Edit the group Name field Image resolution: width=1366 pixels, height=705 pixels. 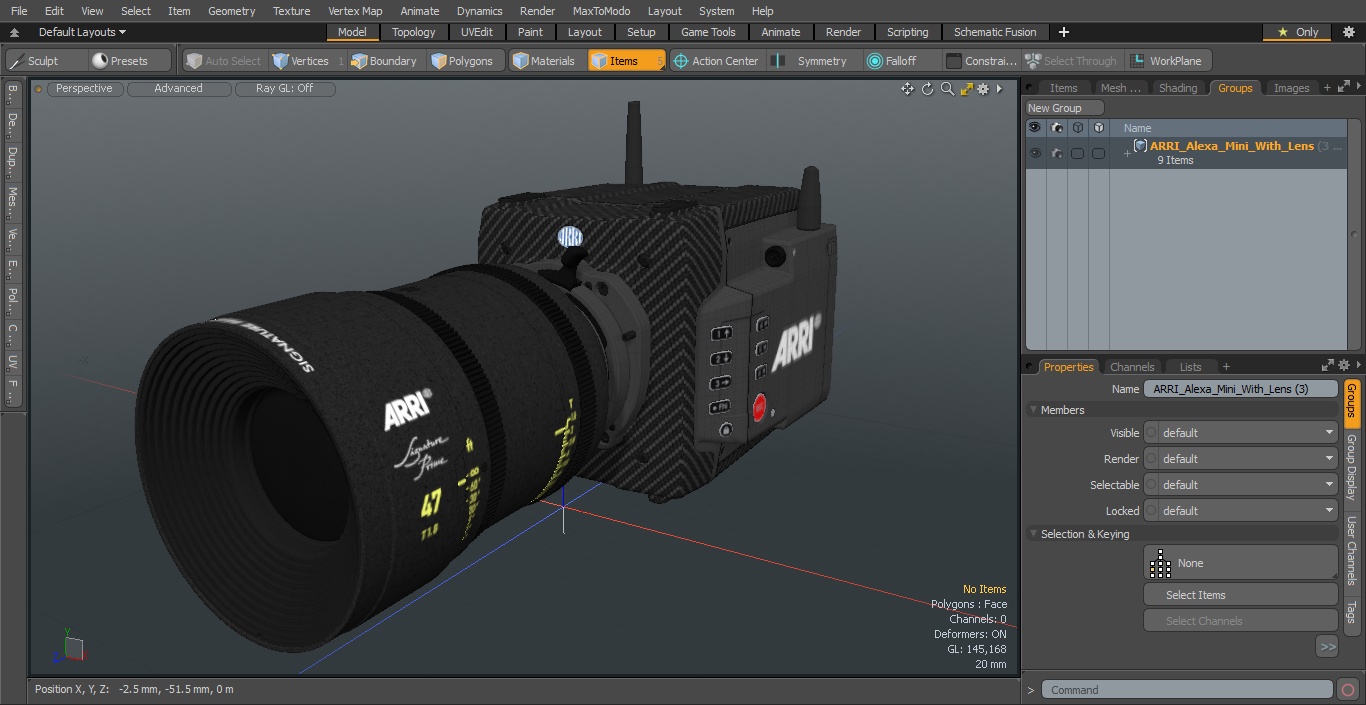coord(1241,389)
